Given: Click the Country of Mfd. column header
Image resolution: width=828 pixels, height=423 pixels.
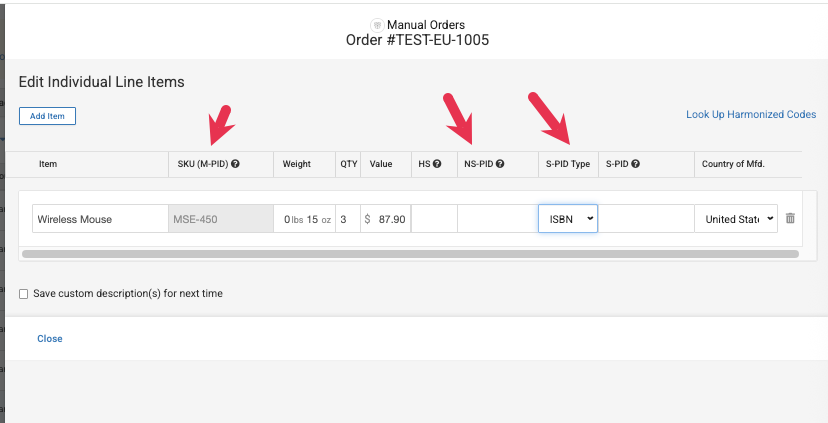Looking at the screenshot, I should pyautogui.click(x=733, y=164).
